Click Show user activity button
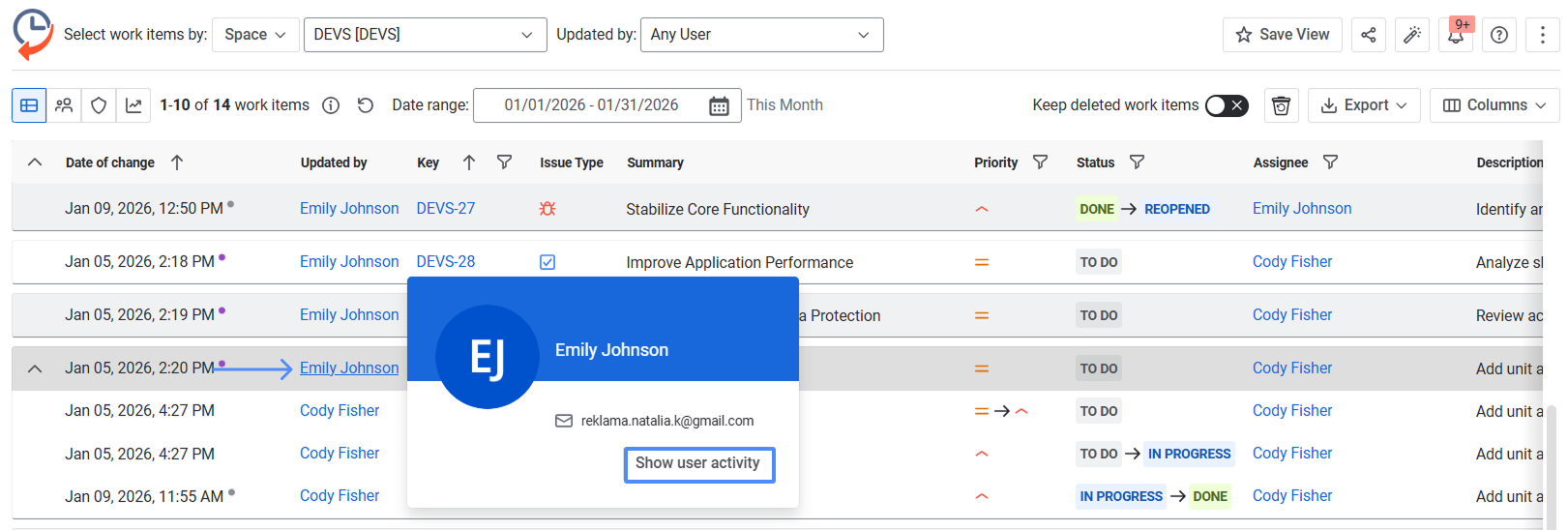Screen dimensions: 1568x530 [x=698, y=463]
